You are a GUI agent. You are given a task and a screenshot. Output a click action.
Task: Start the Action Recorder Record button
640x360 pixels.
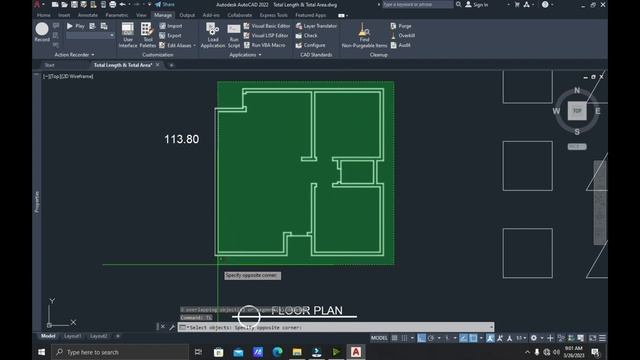pos(42,32)
